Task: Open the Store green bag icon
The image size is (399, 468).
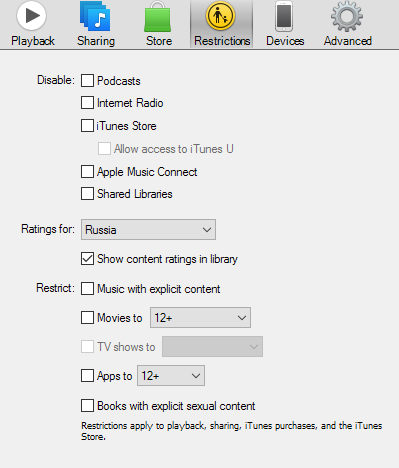Action: click(x=158, y=17)
